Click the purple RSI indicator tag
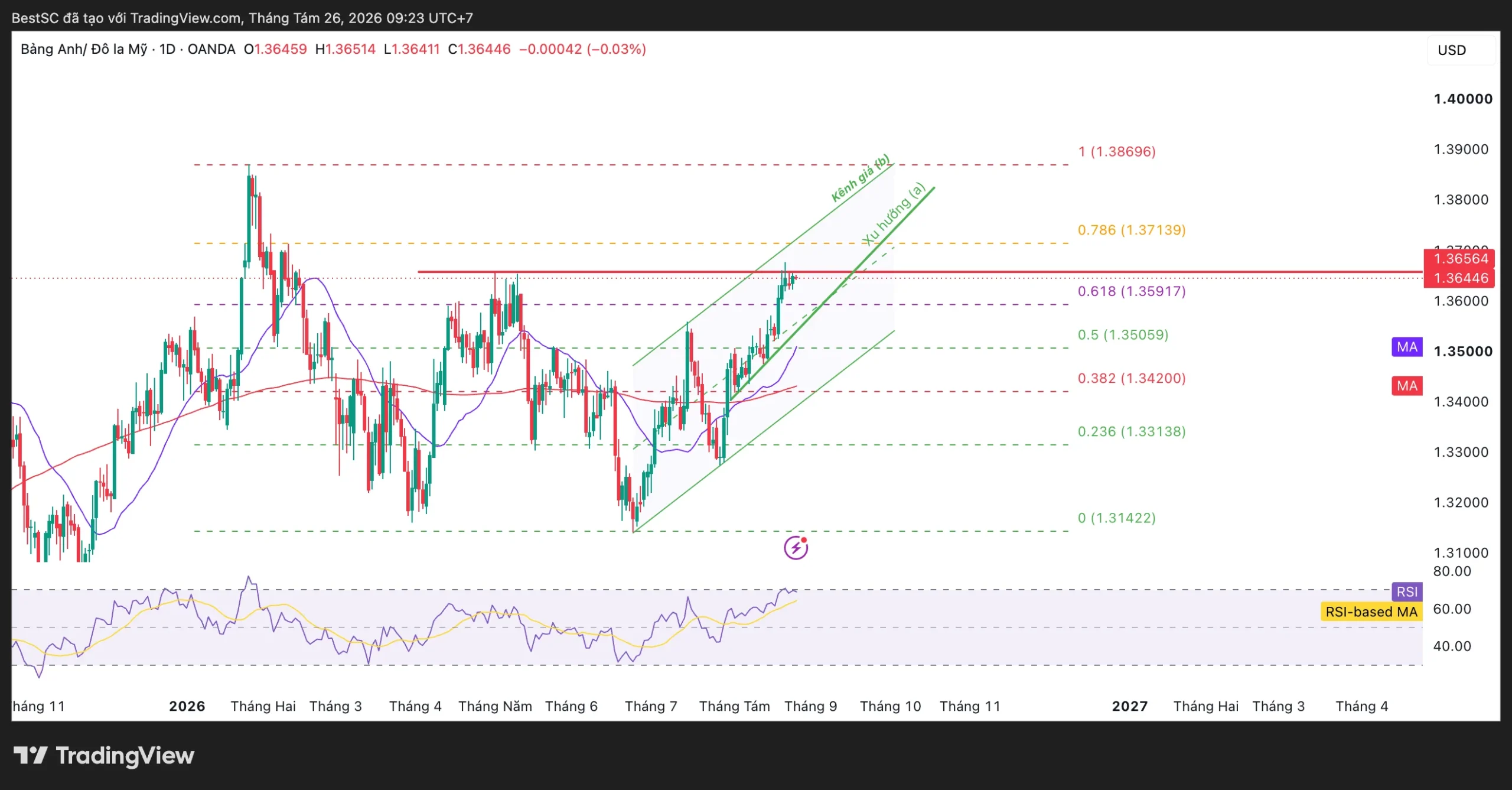 point(1407,591)
